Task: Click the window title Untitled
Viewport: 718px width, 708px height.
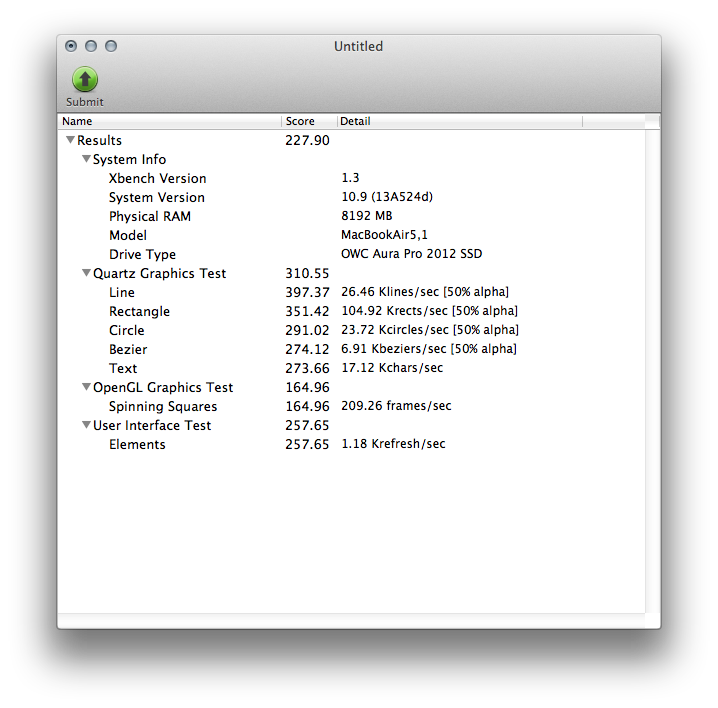Action: 358,46
